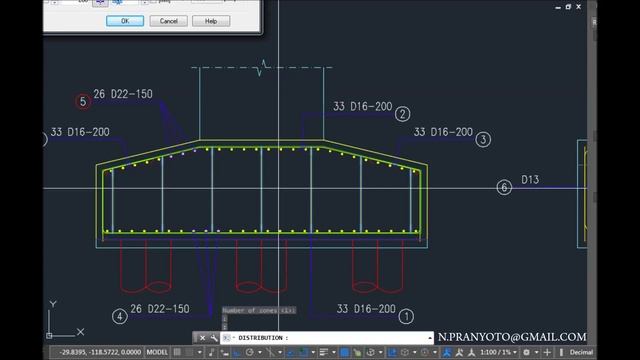Click the UCS origin icon

tap(49, 336)
